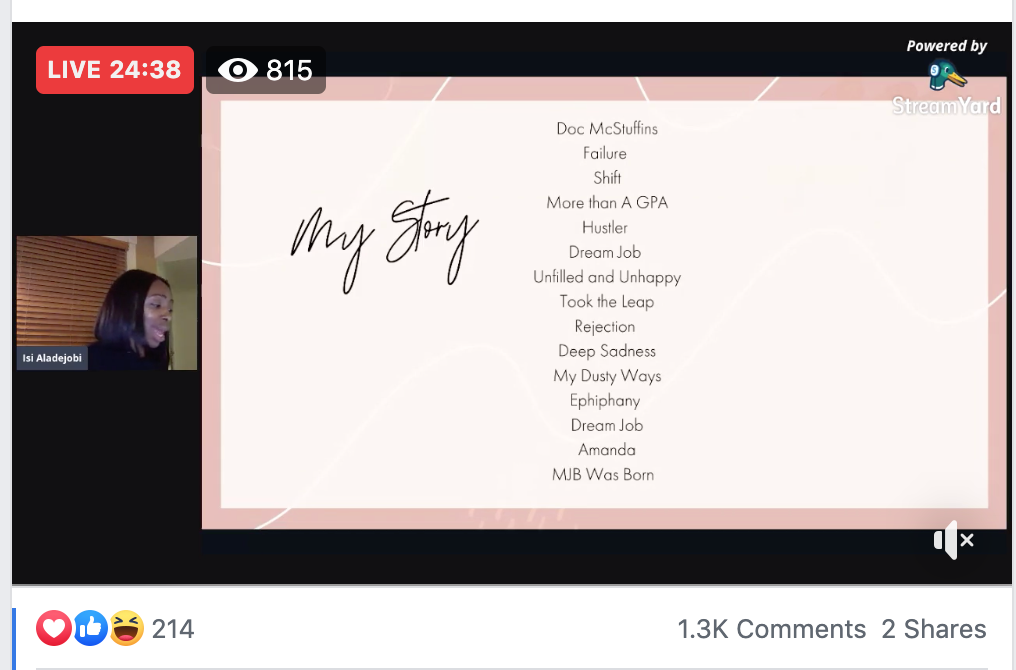The height and width of the screenshot is (670, 1016).
Task: Click the Ephiphany line on slide
Action: click(x=605, y=401)
